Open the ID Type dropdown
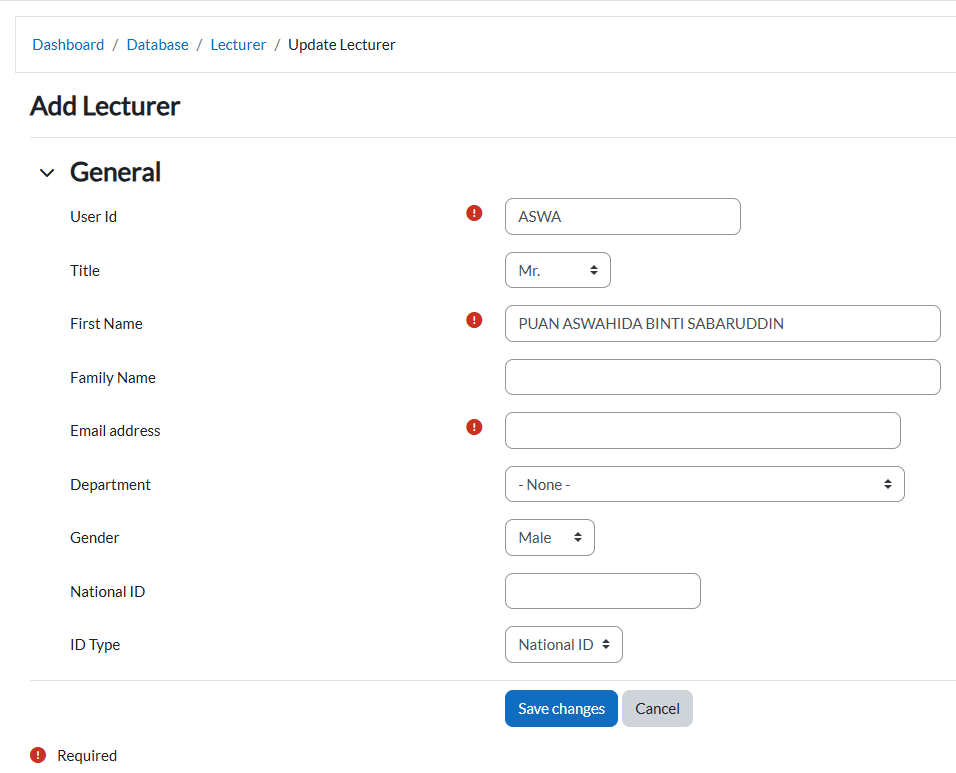 click(x=563, y=645)
